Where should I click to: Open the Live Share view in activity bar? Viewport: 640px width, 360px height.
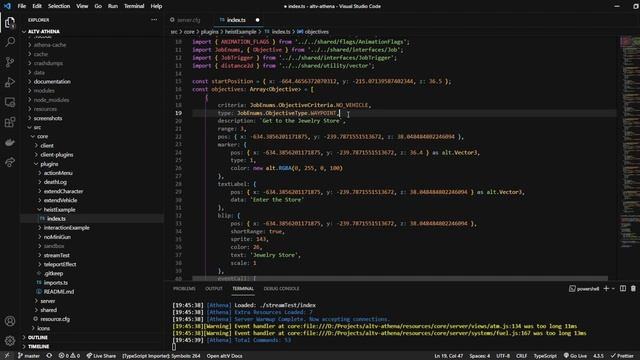pyautogui.click(x=10, y=162)
